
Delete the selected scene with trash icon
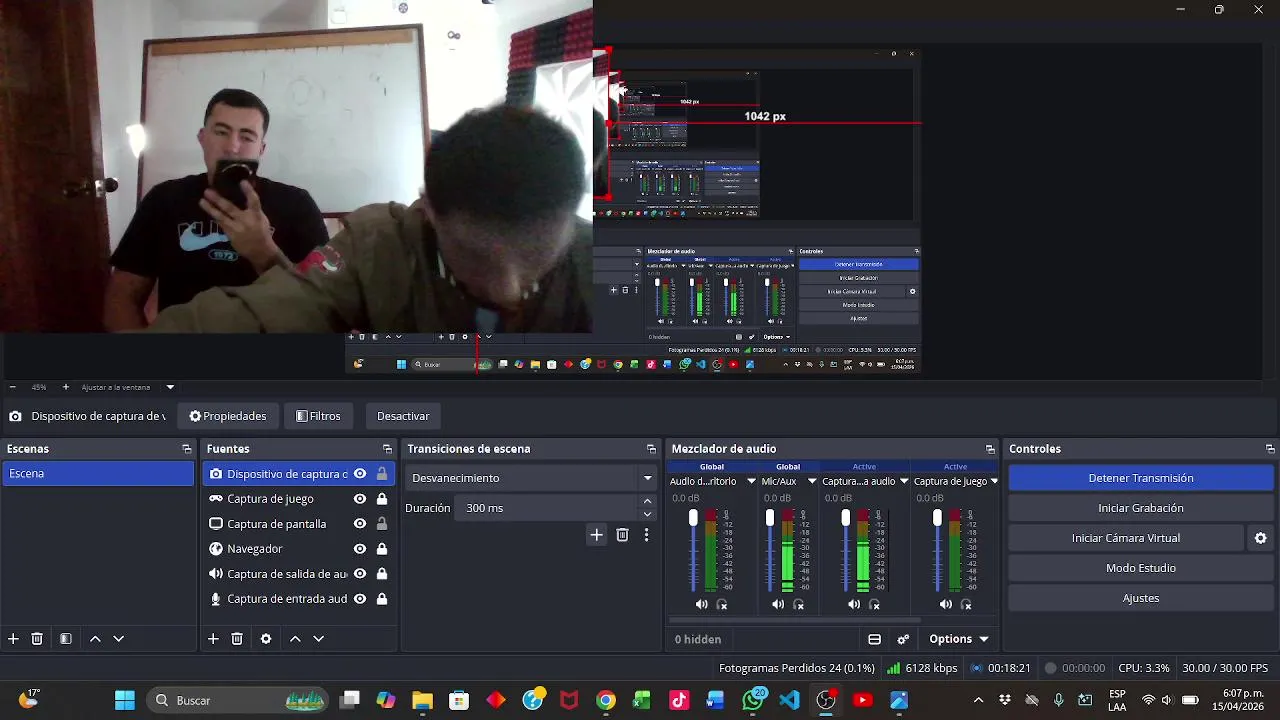37,639
